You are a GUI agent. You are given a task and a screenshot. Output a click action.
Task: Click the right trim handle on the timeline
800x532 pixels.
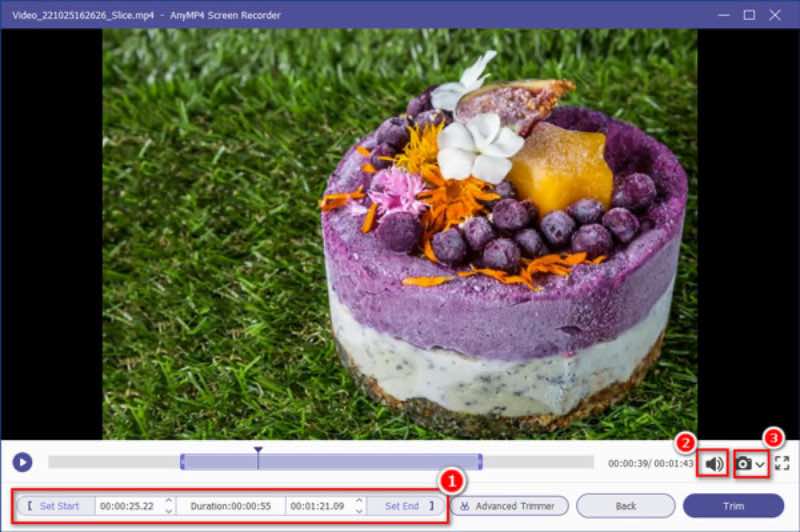pyautogui.click(x=480, y=462)
